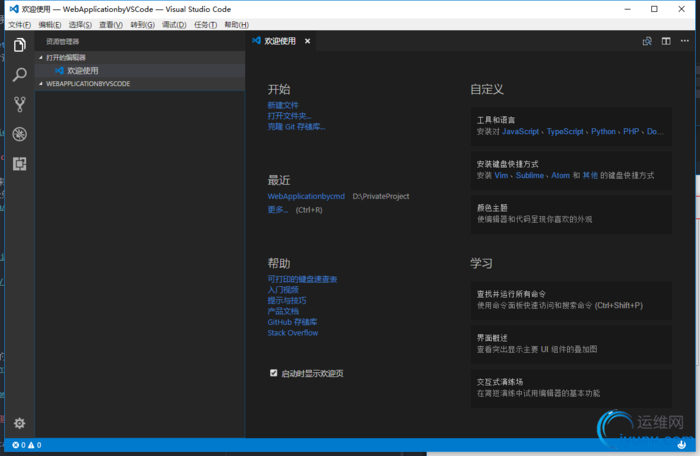
Task: Click the feedback smiley in status bar
Action: coord(681,445)
